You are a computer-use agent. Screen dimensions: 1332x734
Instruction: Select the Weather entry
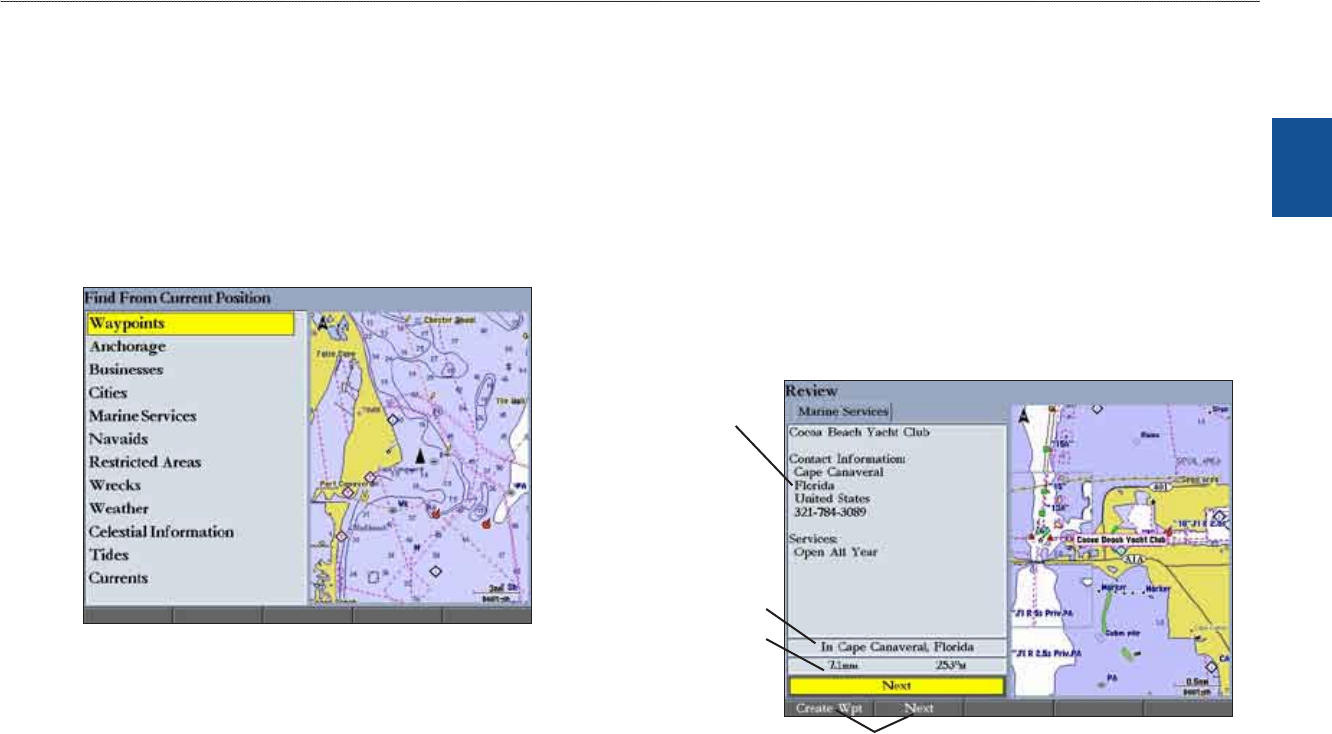click(119, 508)
